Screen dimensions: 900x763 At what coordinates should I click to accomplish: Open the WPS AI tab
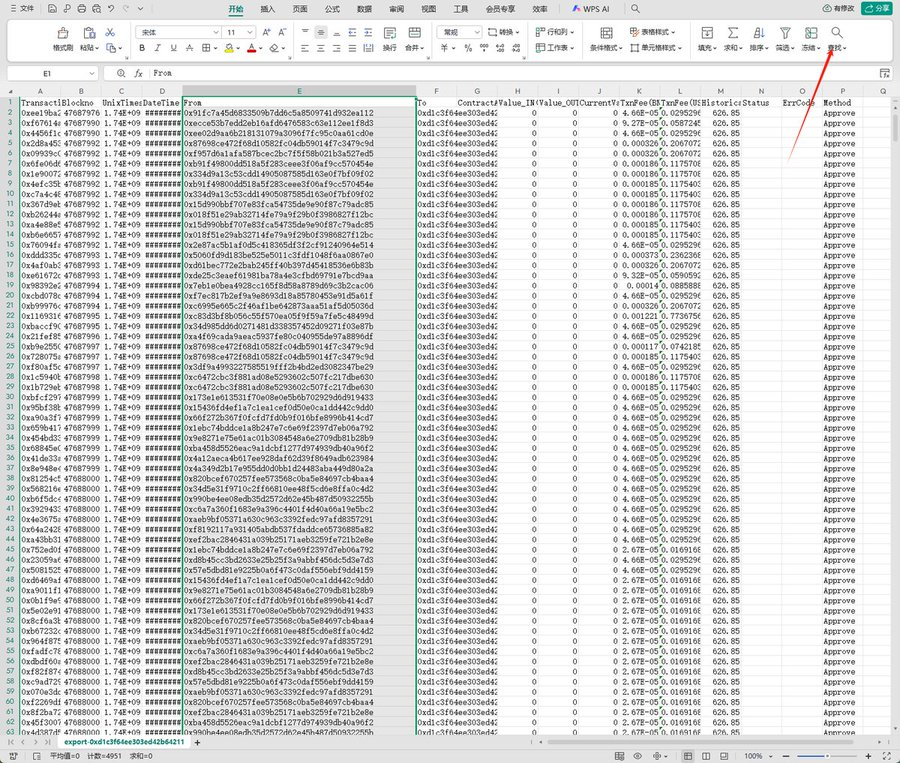591,9
